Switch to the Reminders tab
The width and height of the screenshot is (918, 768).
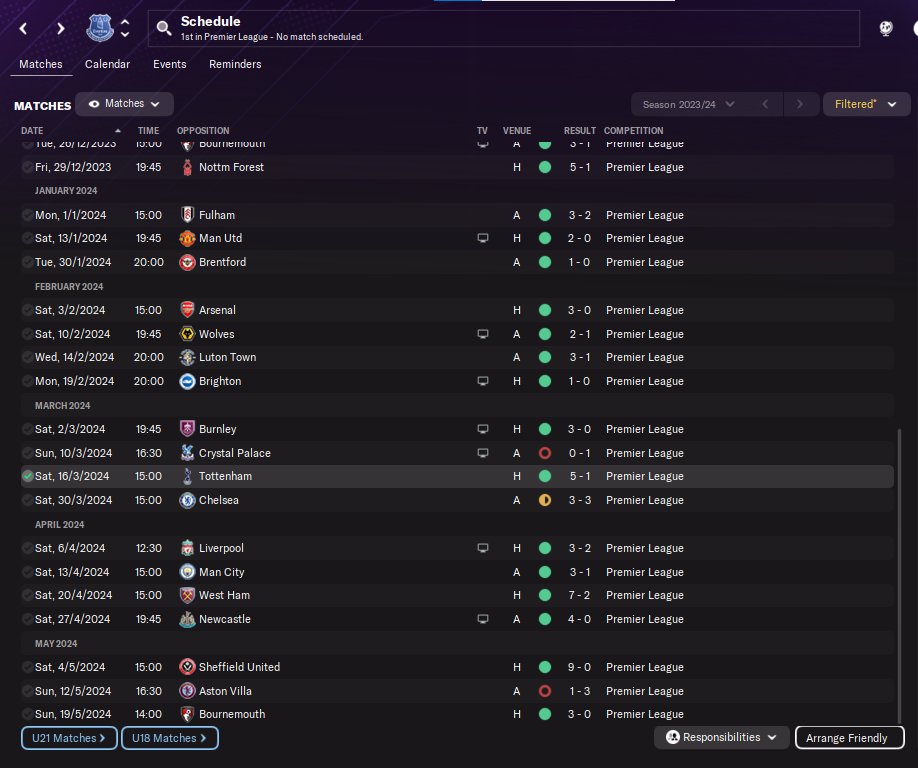pos(235,64)
